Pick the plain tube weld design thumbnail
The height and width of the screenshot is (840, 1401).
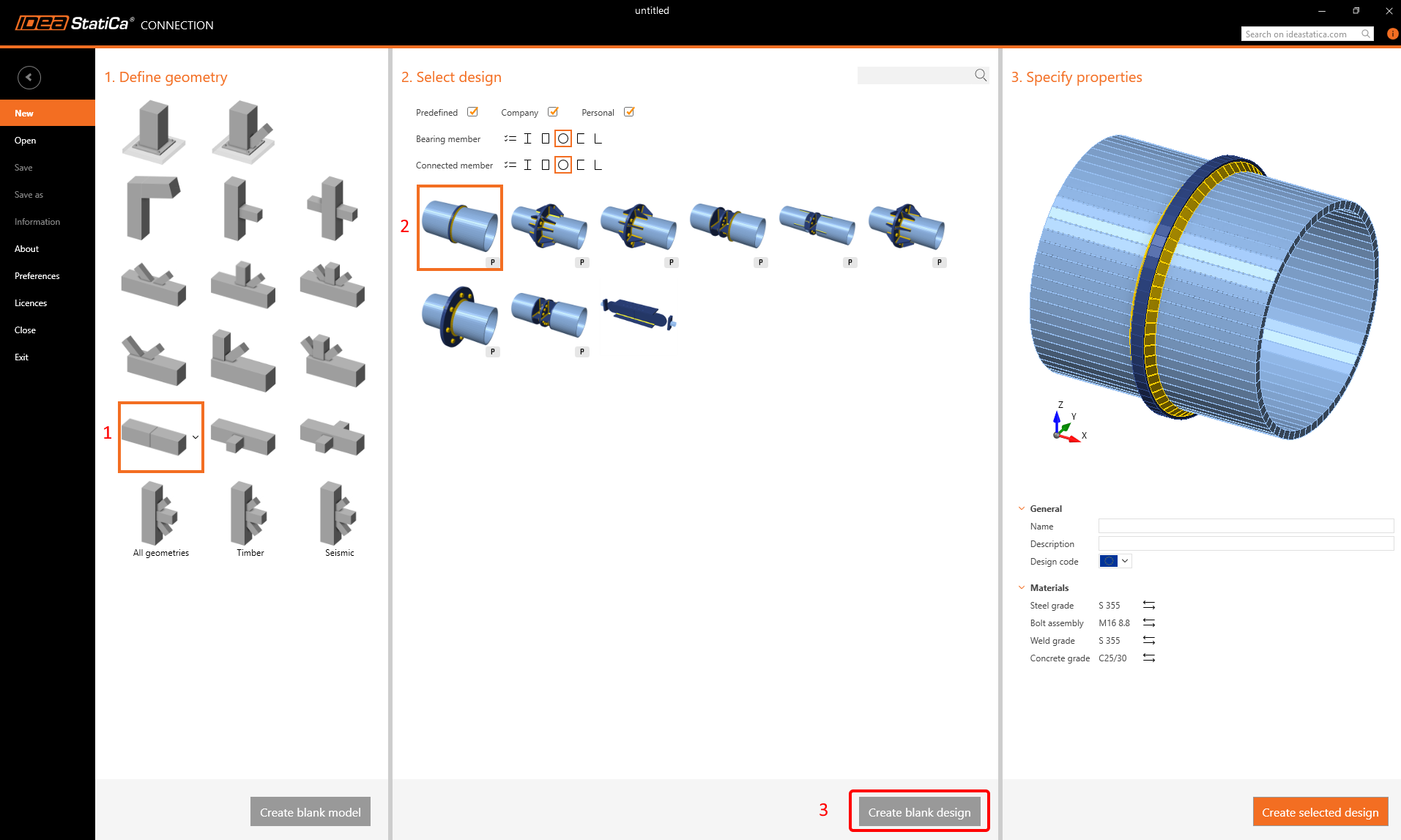point(460,227)
